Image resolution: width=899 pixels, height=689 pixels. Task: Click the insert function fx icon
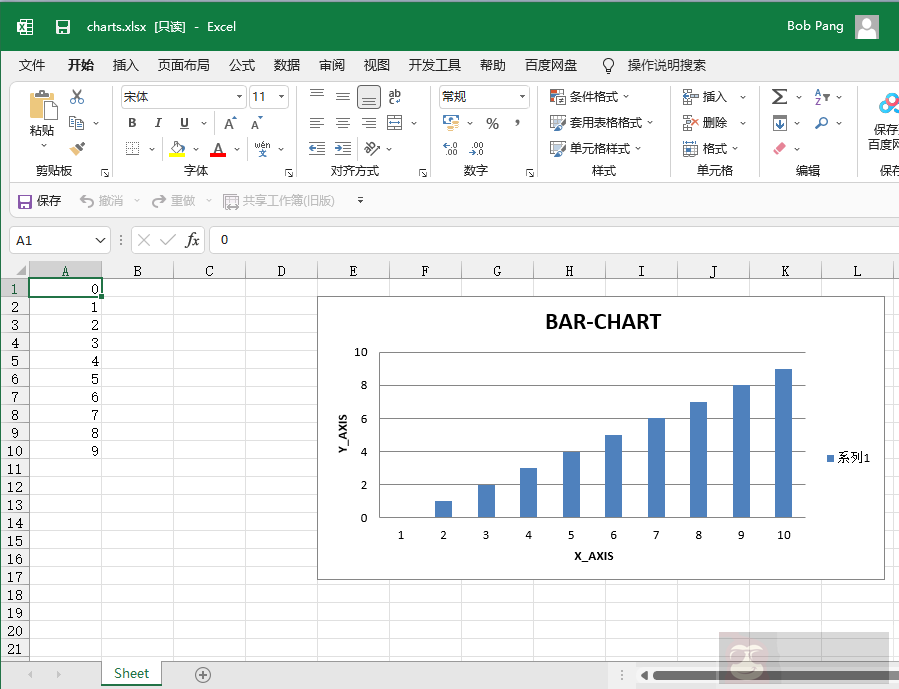point(192,240)
